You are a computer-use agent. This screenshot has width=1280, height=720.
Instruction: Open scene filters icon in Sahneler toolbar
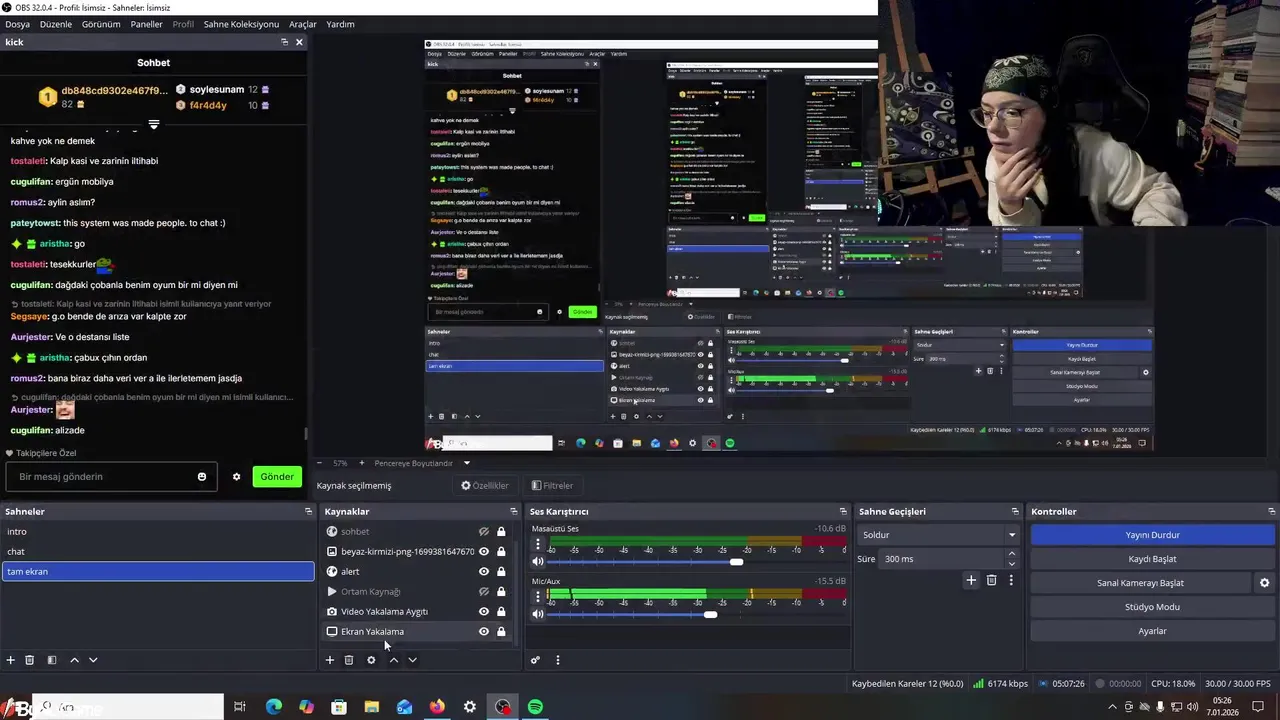(x=52, y=660)
